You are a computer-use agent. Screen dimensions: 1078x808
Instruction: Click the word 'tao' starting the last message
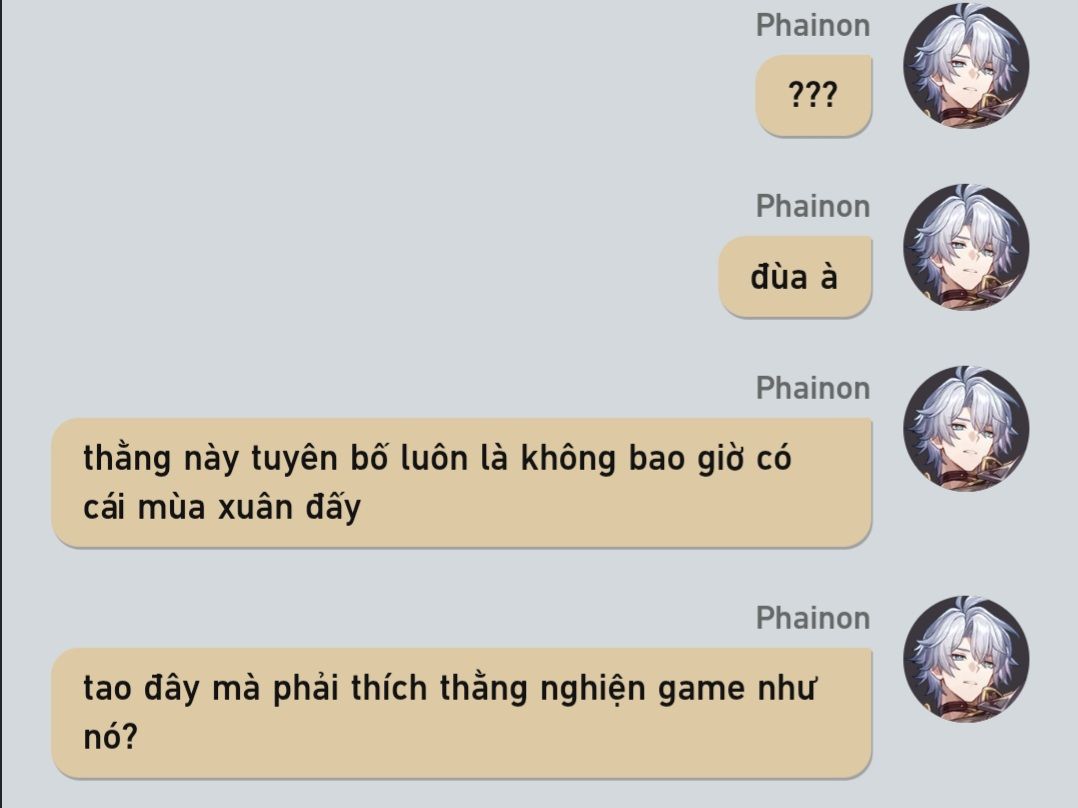pyautogui.click(x=107, y=689)
